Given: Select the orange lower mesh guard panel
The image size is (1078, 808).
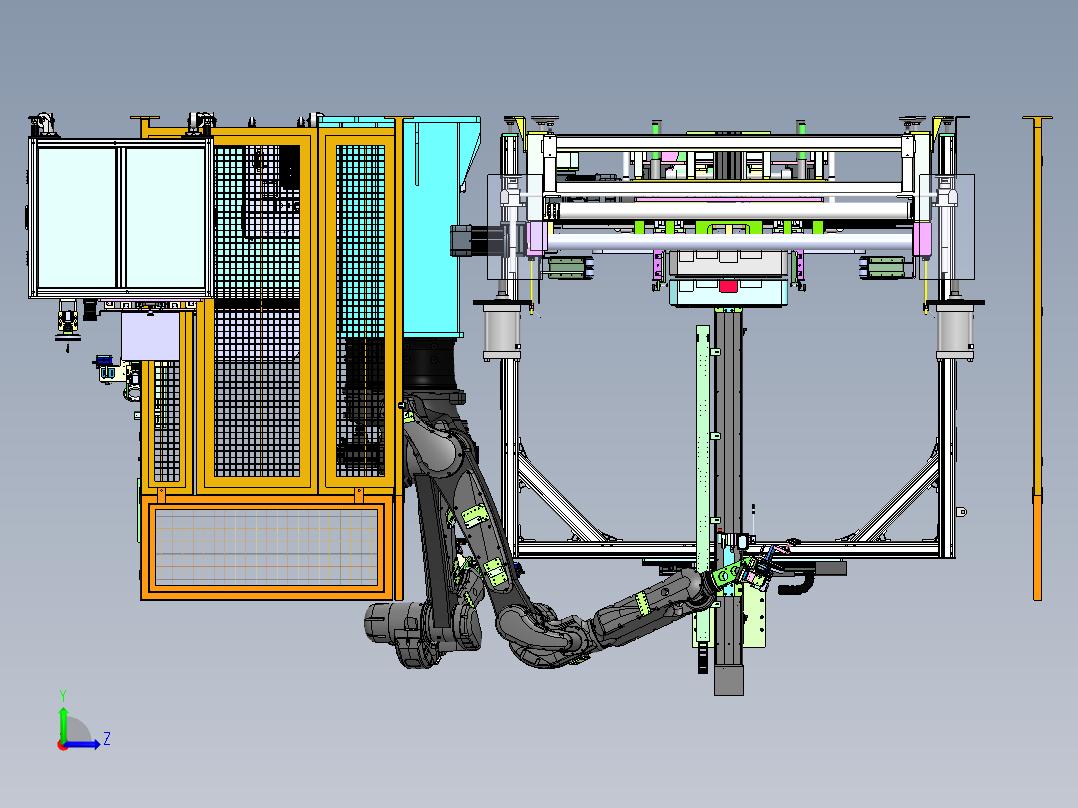Looking at the screenshot, I should pos(267,547).
